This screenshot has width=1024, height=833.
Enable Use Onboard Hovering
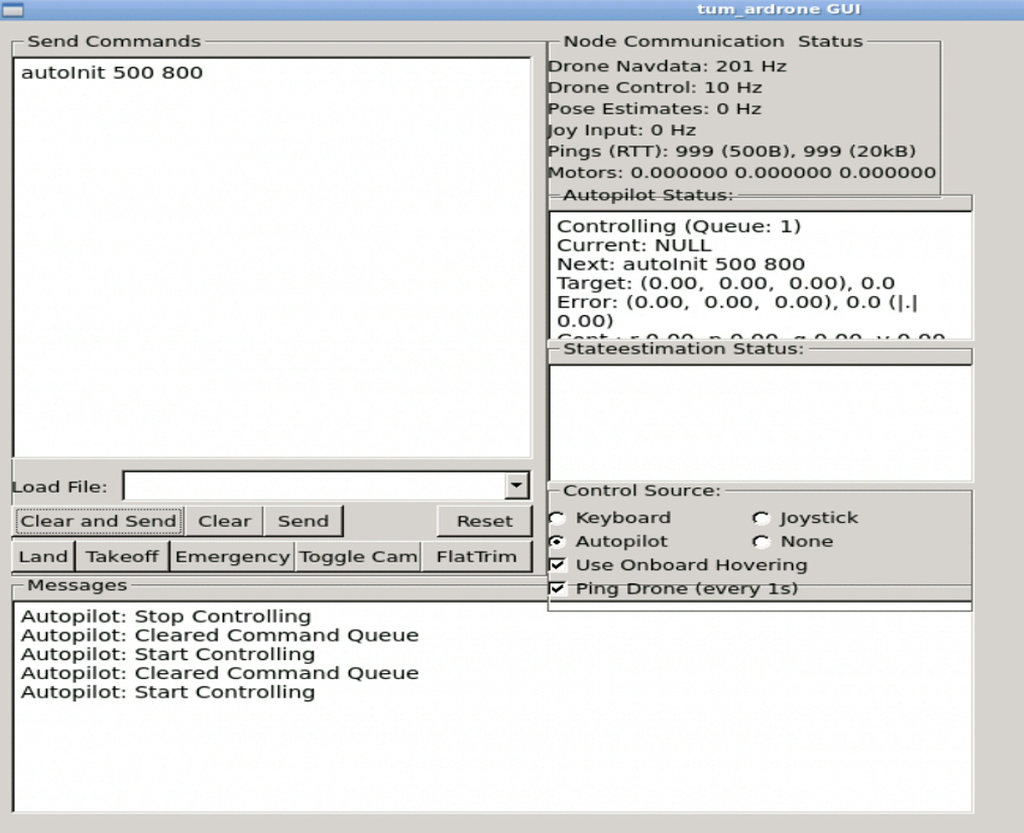coord(556,564)
